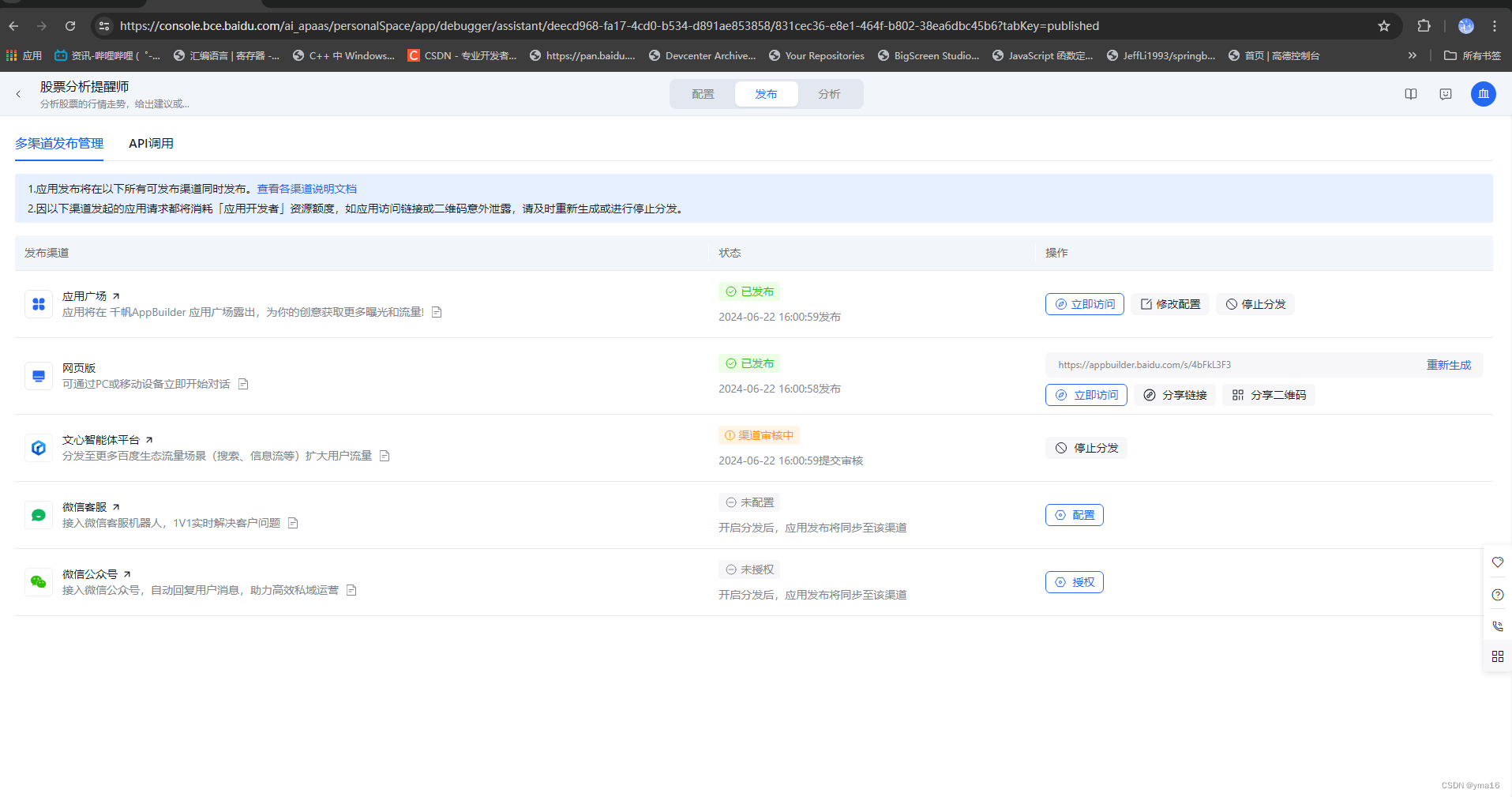Open browser extensions puzzle icon
Screen dimensions: 1512x797
[x=1424, y=26]
